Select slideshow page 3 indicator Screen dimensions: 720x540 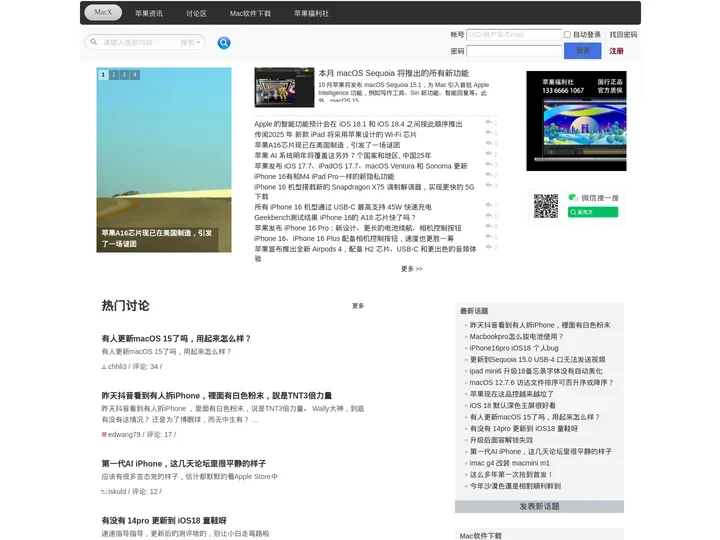[x=124, y=74]
